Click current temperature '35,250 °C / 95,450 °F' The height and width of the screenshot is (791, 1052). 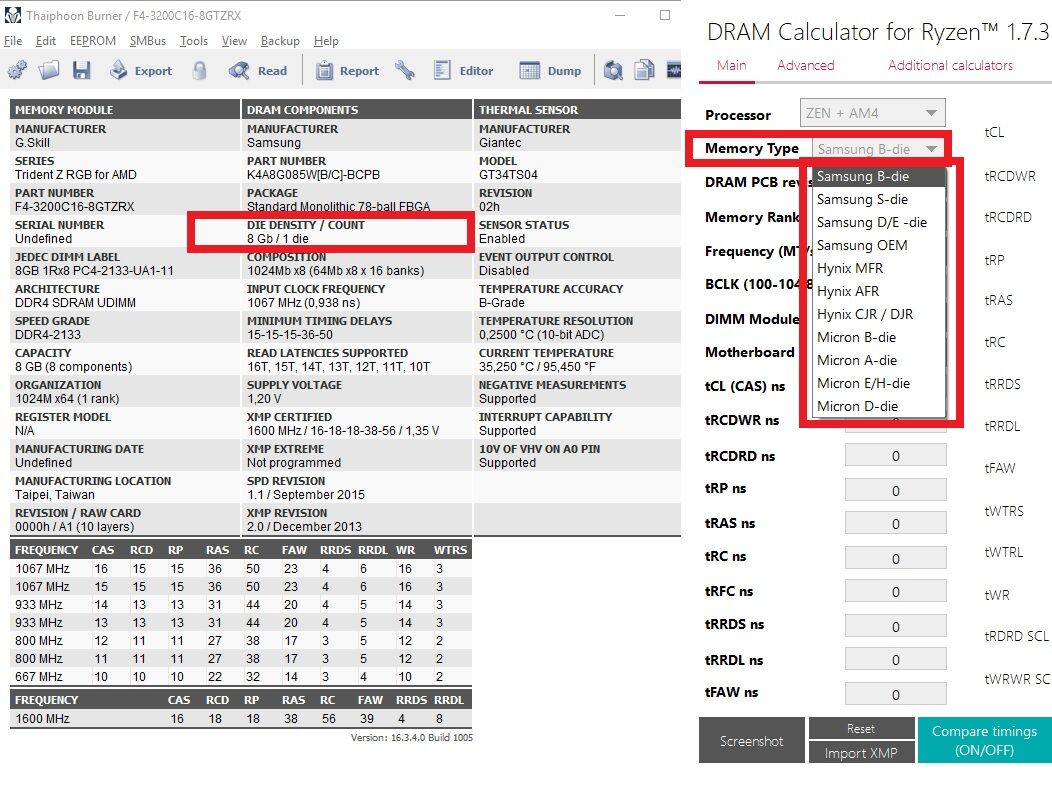coord(539,367)
